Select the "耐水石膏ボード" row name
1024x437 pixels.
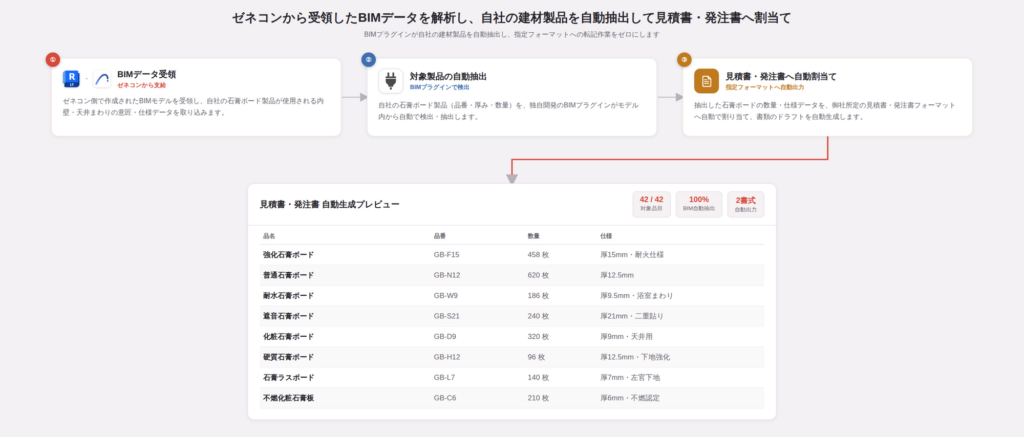click(288, 296)
